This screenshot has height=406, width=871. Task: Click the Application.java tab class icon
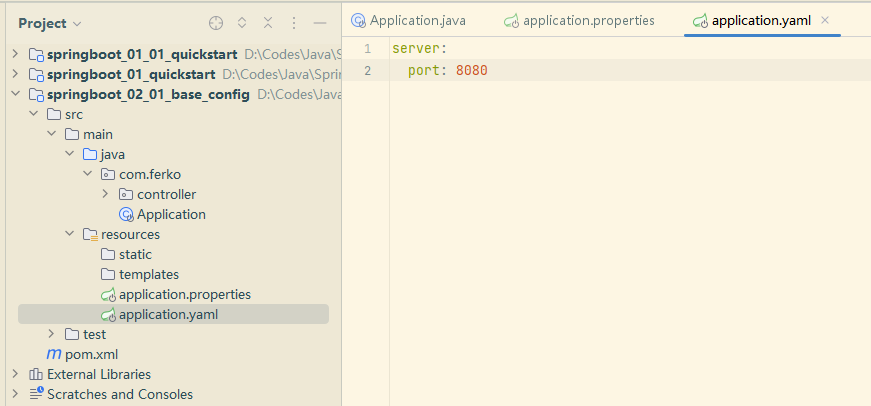tap(359, 21)
